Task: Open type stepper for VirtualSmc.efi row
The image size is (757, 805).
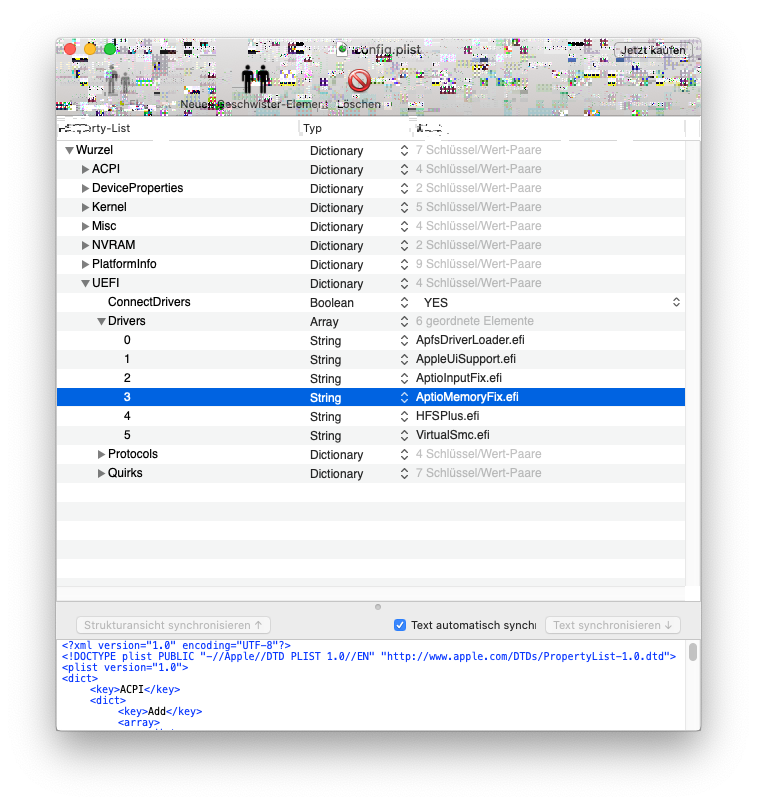Action: (404, 435)
